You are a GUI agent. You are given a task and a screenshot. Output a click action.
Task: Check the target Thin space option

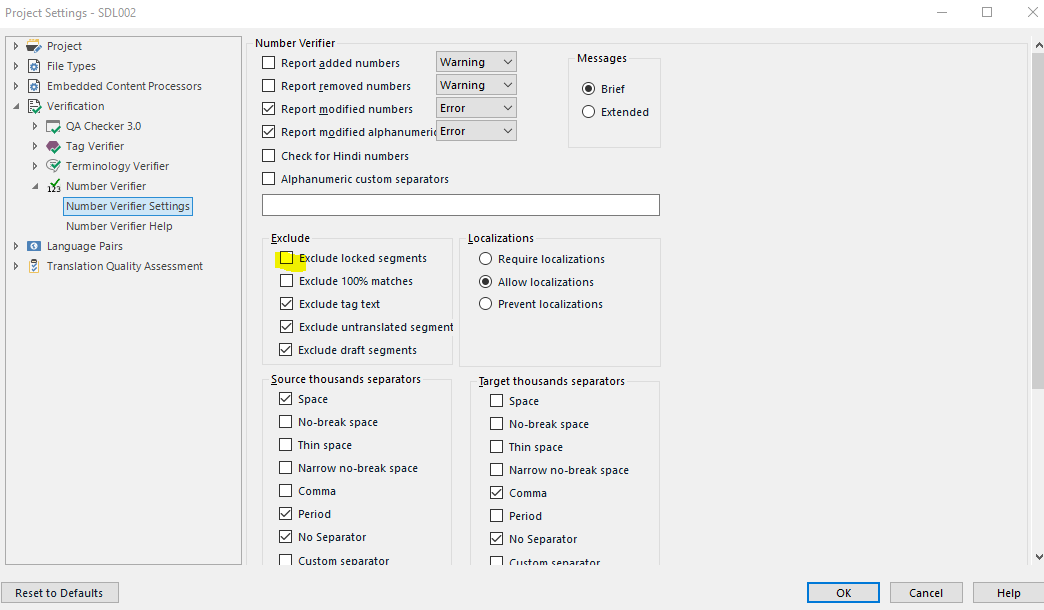[x=496, y=447]
